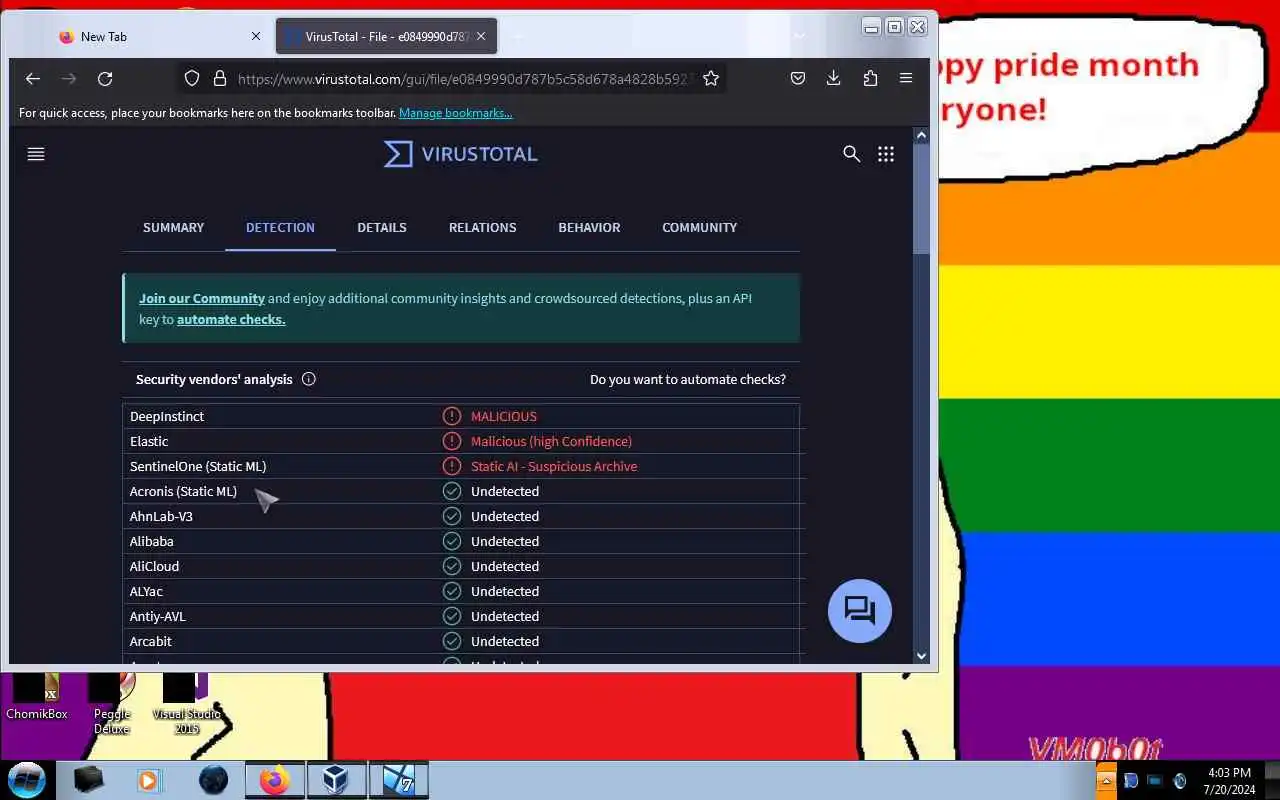Click the alert icon in the Elastic row
The height and width of the screenshot is (800, 1280).
pos(452,441)
